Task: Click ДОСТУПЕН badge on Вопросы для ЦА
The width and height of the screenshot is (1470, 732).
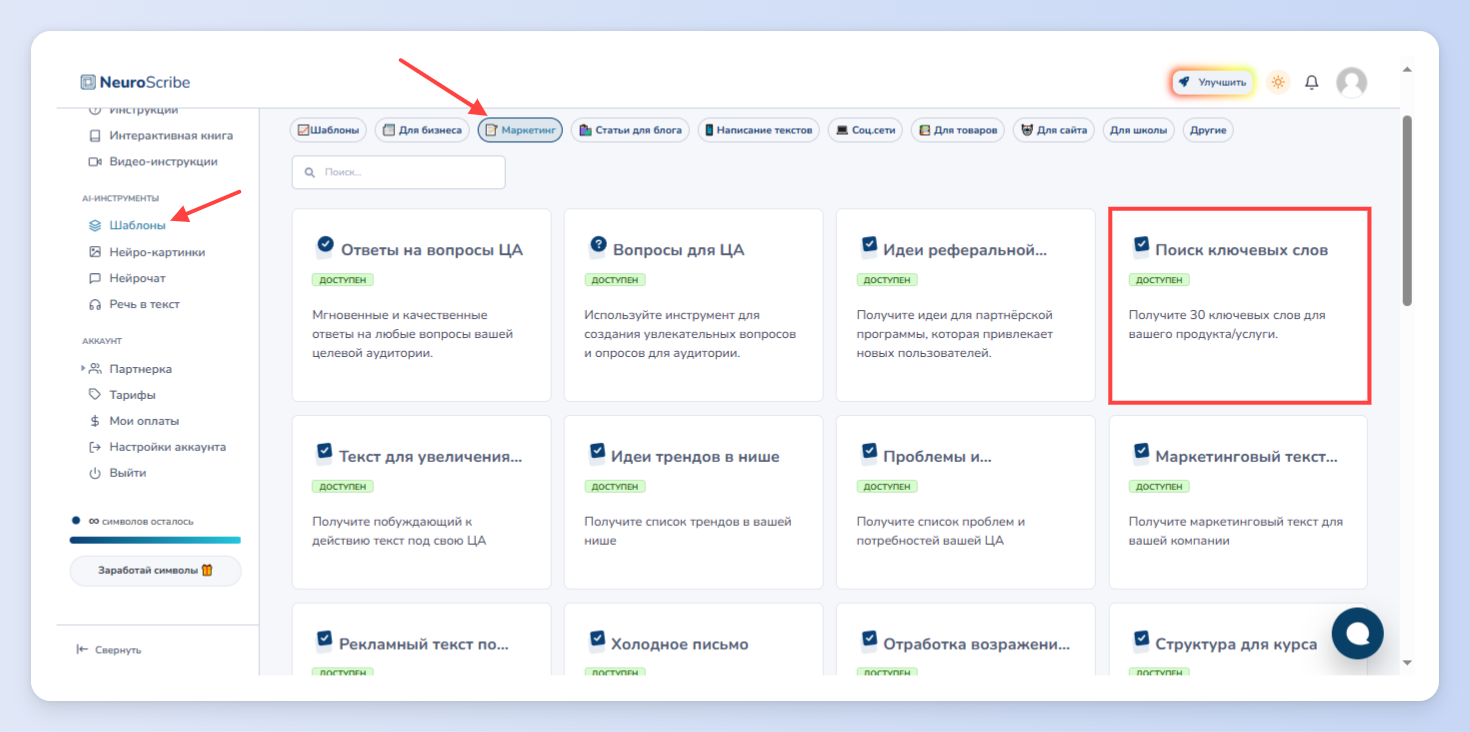Action: [x=615, y=280]
